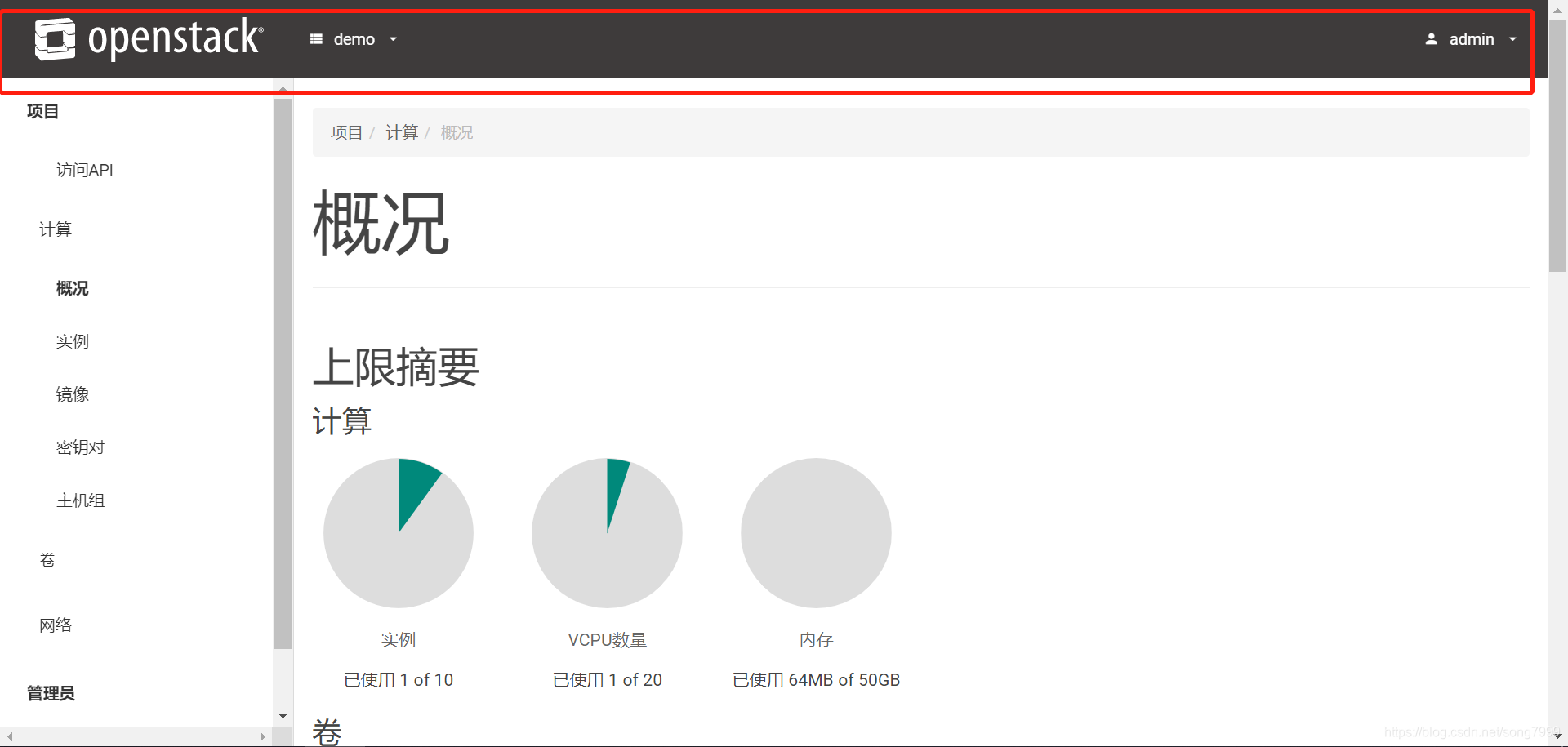Click the sidebar scroll up arrow
The width and height of the screenshot is (1568, 747).
point(283,88)
